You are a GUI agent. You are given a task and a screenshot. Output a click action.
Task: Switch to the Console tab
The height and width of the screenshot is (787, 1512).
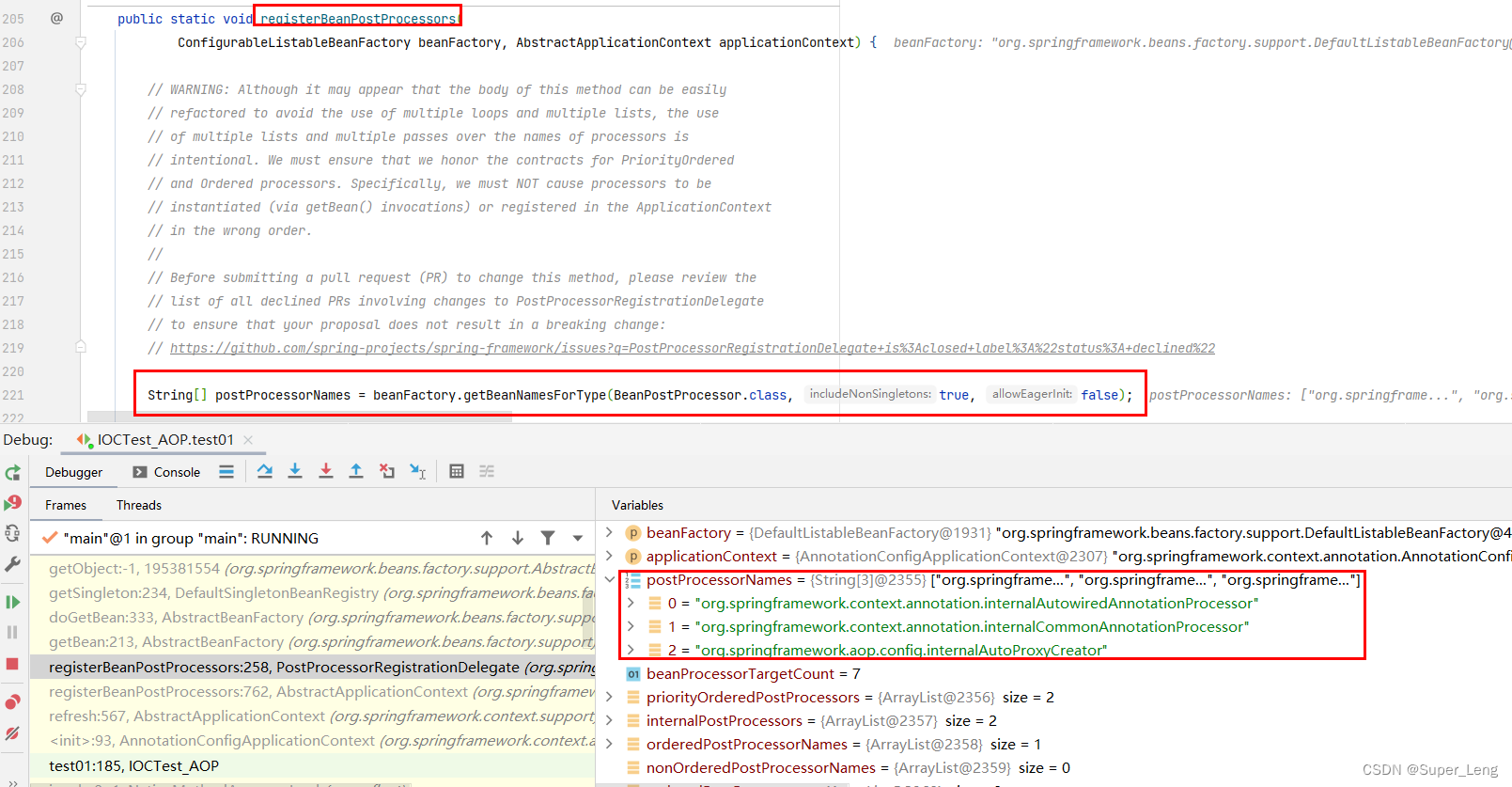166,472
